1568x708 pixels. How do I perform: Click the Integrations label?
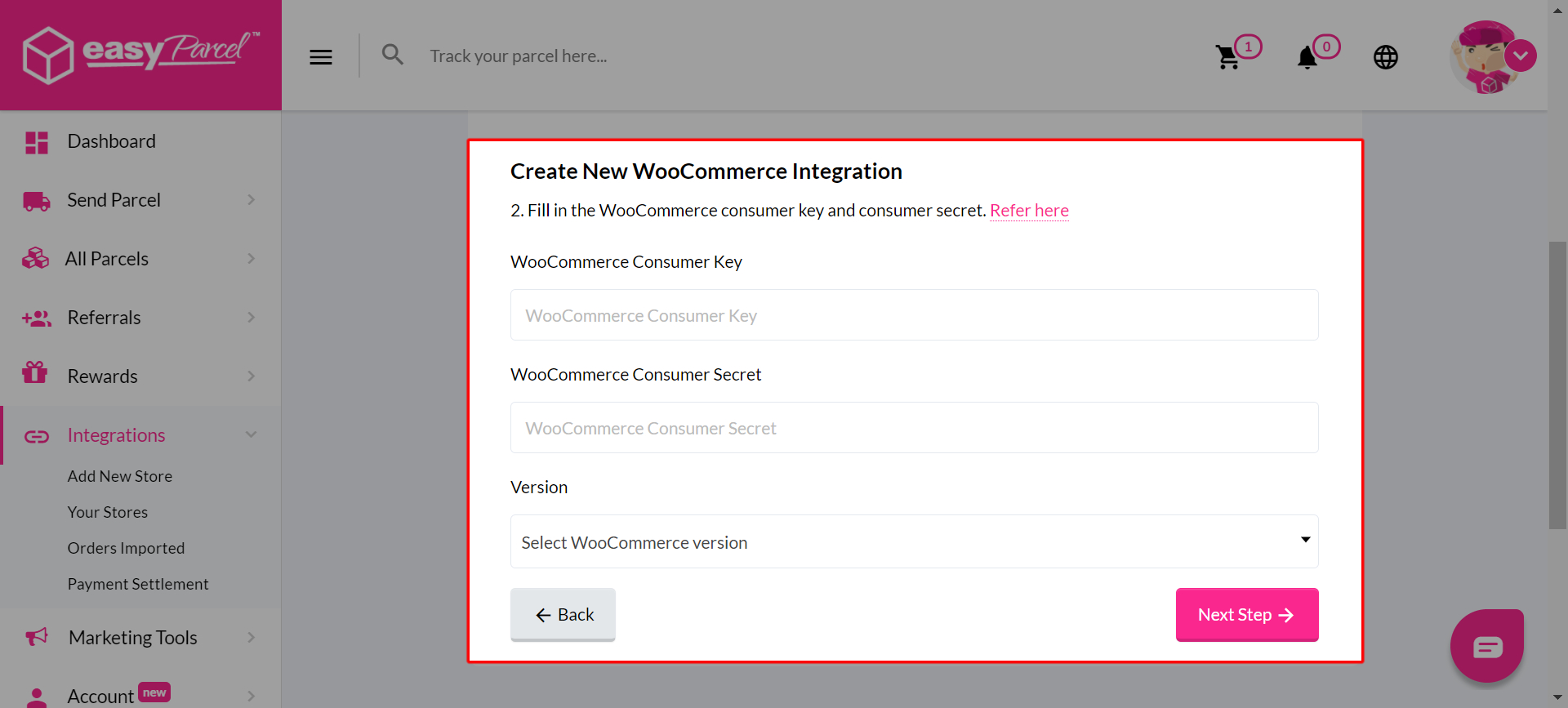(117, 435)
